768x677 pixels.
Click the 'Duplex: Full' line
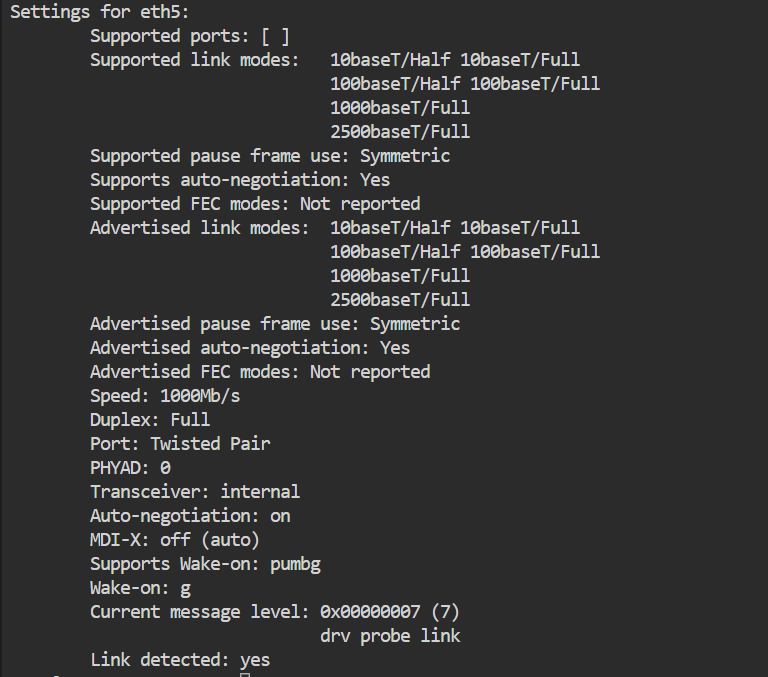point(150,420)
